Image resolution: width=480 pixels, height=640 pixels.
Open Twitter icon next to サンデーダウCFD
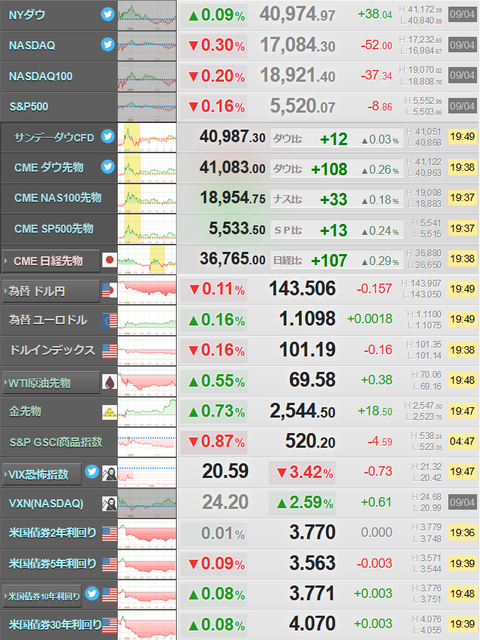click(x=108, y=136)
